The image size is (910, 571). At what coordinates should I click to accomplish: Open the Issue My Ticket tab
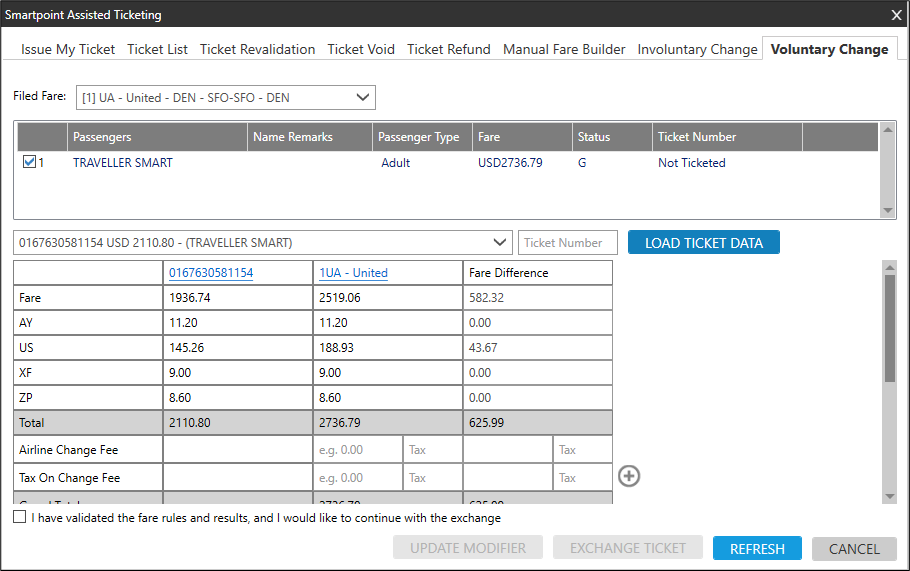click(x=68, y=49)
